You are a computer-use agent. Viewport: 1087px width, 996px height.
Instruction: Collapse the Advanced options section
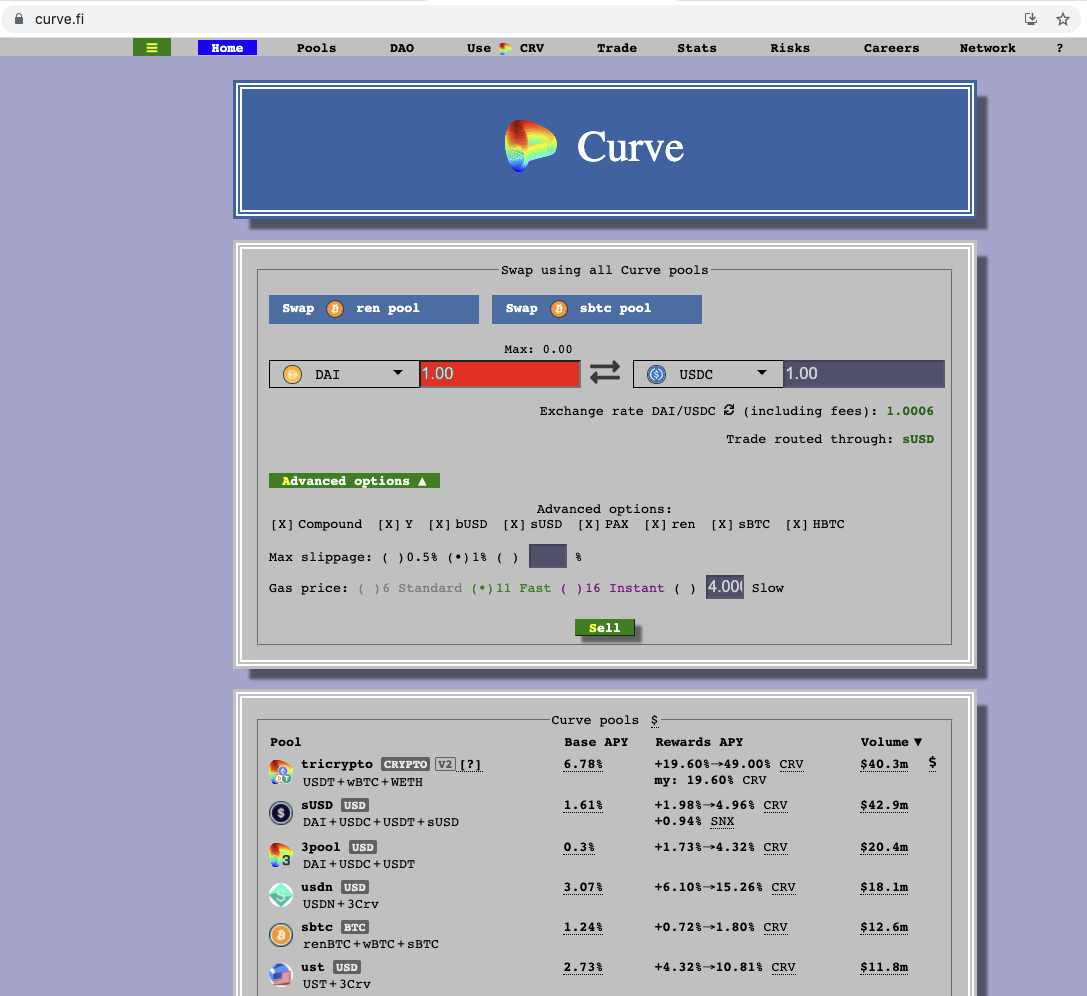click(353, 480)
